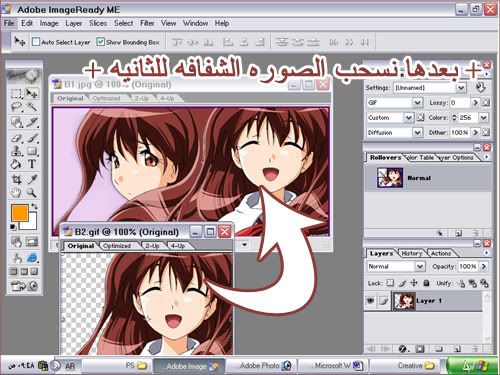Open the Custom palette dropdown
Screen dimensions: 500x375
[x=409, y=117]
